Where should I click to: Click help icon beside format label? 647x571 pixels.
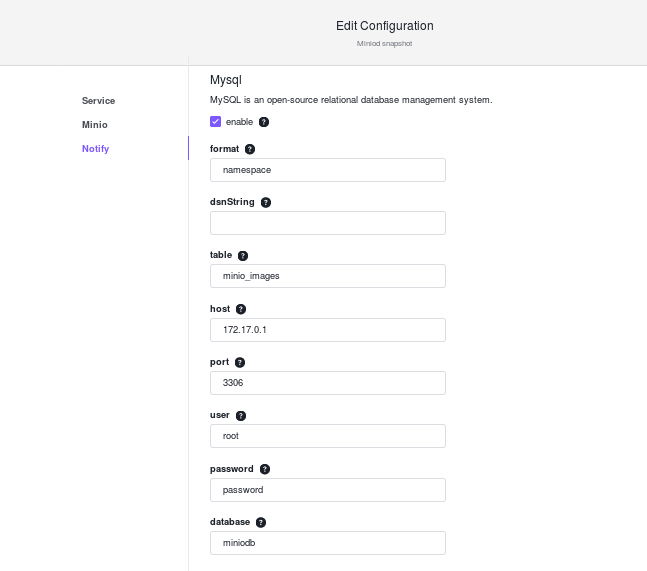pyautogui.click(x=250, y=149)
